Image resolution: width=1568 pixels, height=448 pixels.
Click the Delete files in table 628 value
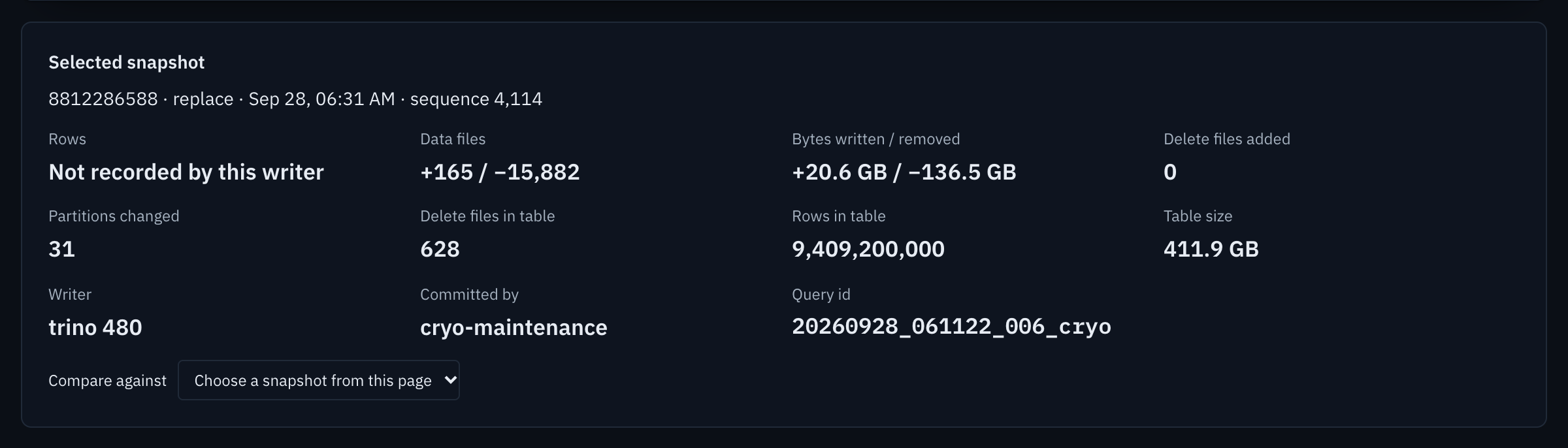pyautogui.click(x=440, y=249)
